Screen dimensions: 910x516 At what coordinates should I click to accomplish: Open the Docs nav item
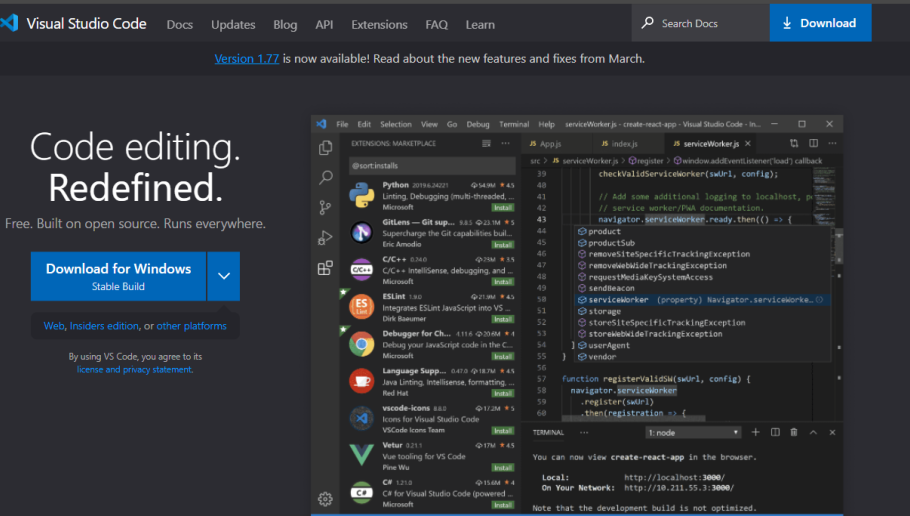click(x=180, y=24)
